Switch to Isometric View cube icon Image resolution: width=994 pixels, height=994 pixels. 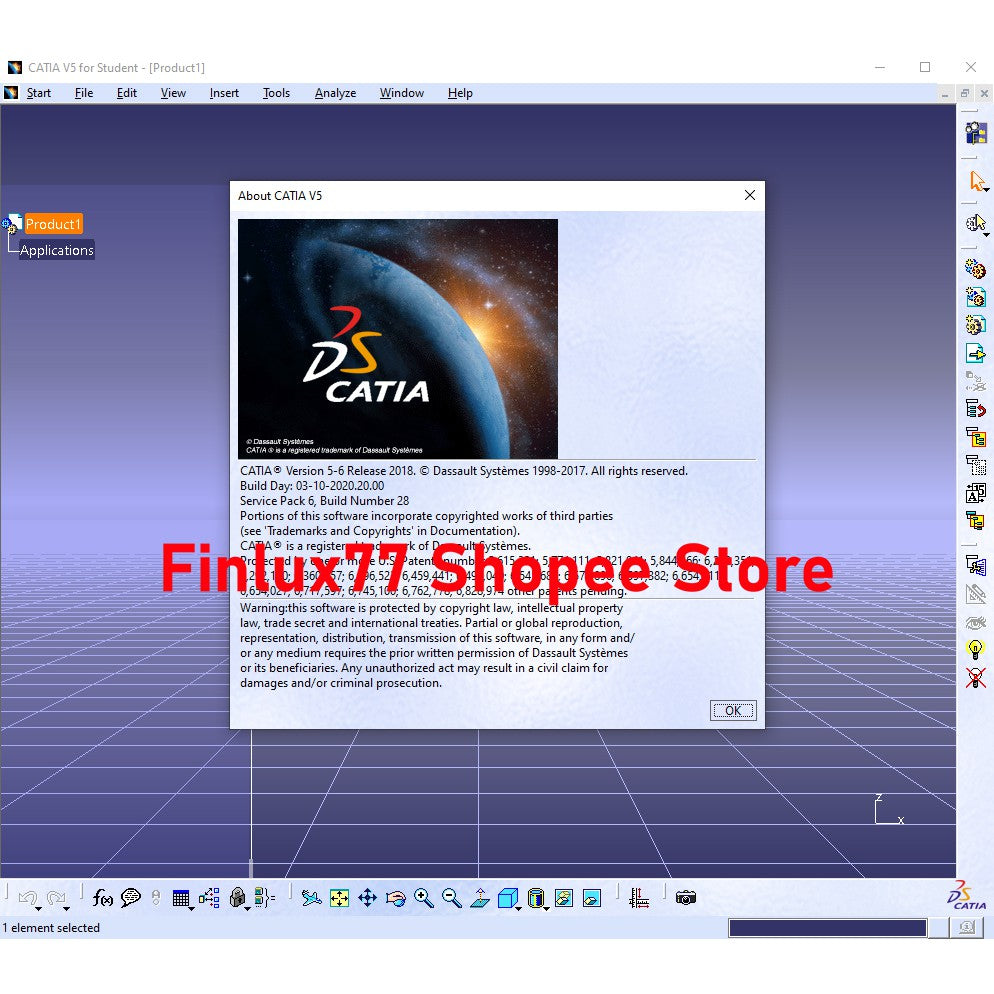click(507, 897)
